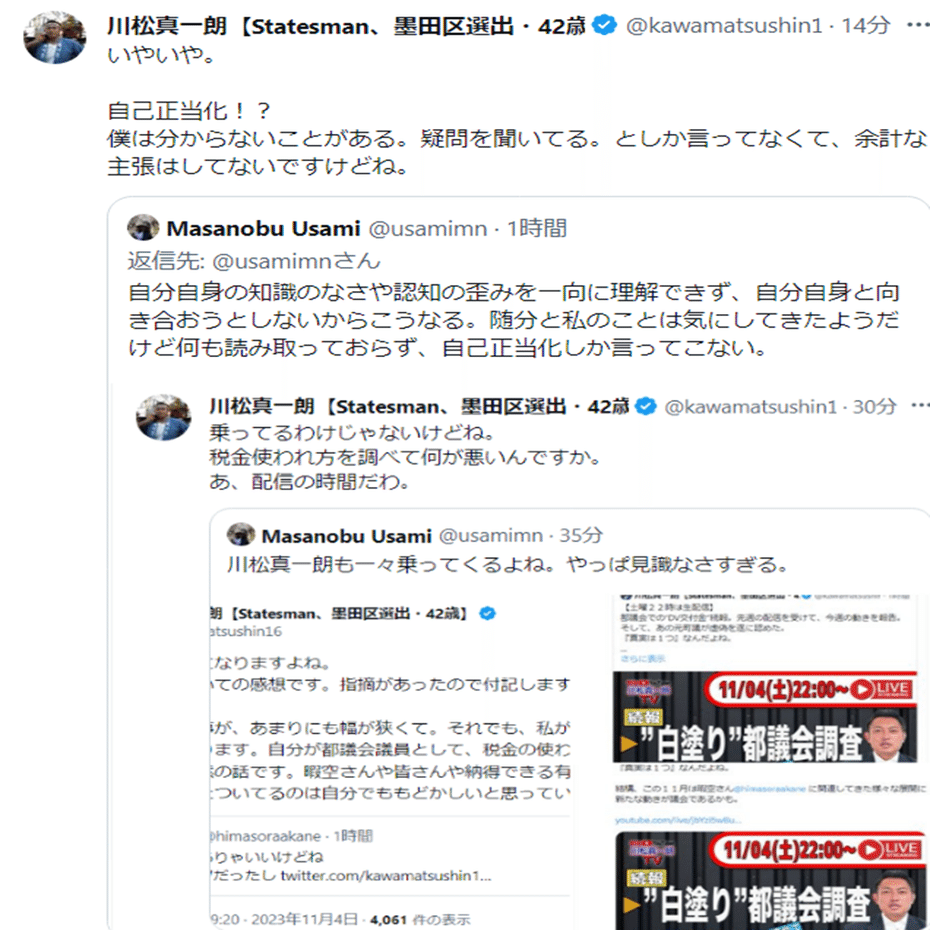Open the twitter.com/kawamatsushin1 link in screenshot
The width and height of the screenshot is (930, 930).
tap(386, 875)
